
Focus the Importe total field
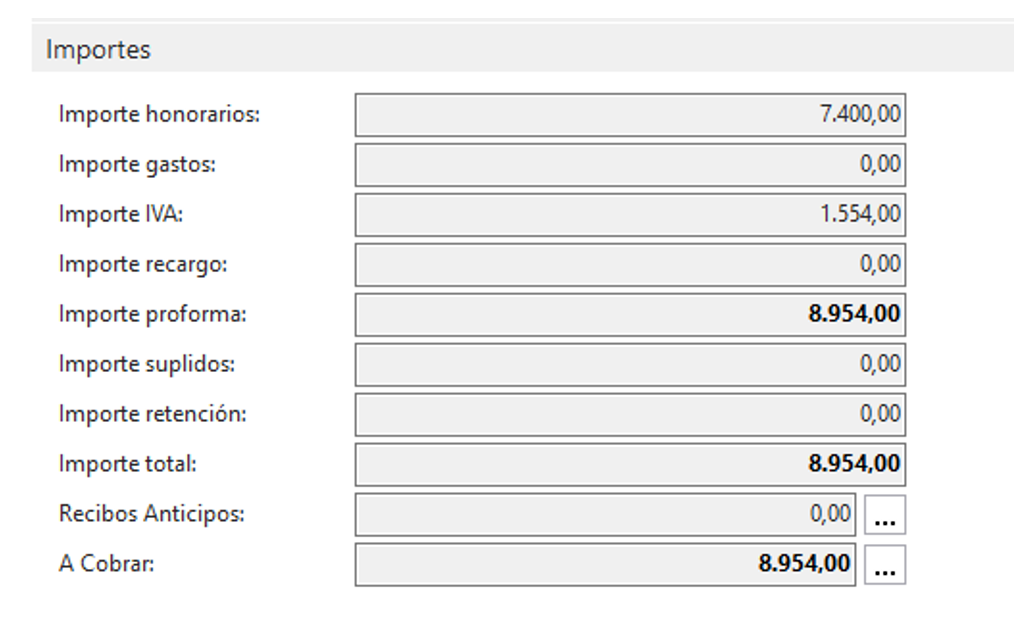[630, 465]
